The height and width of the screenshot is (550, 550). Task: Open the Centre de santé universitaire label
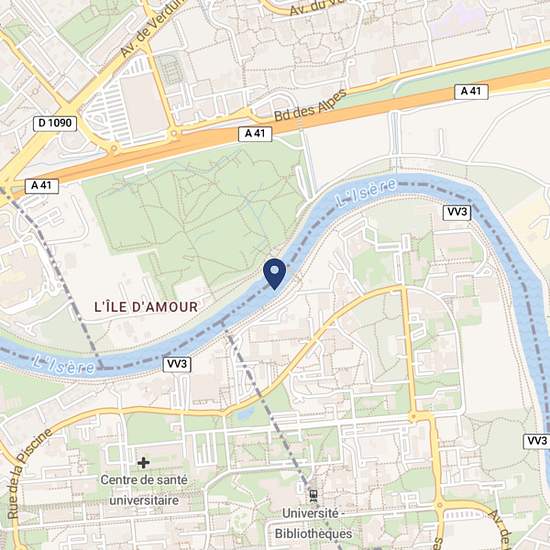point(144,490)
